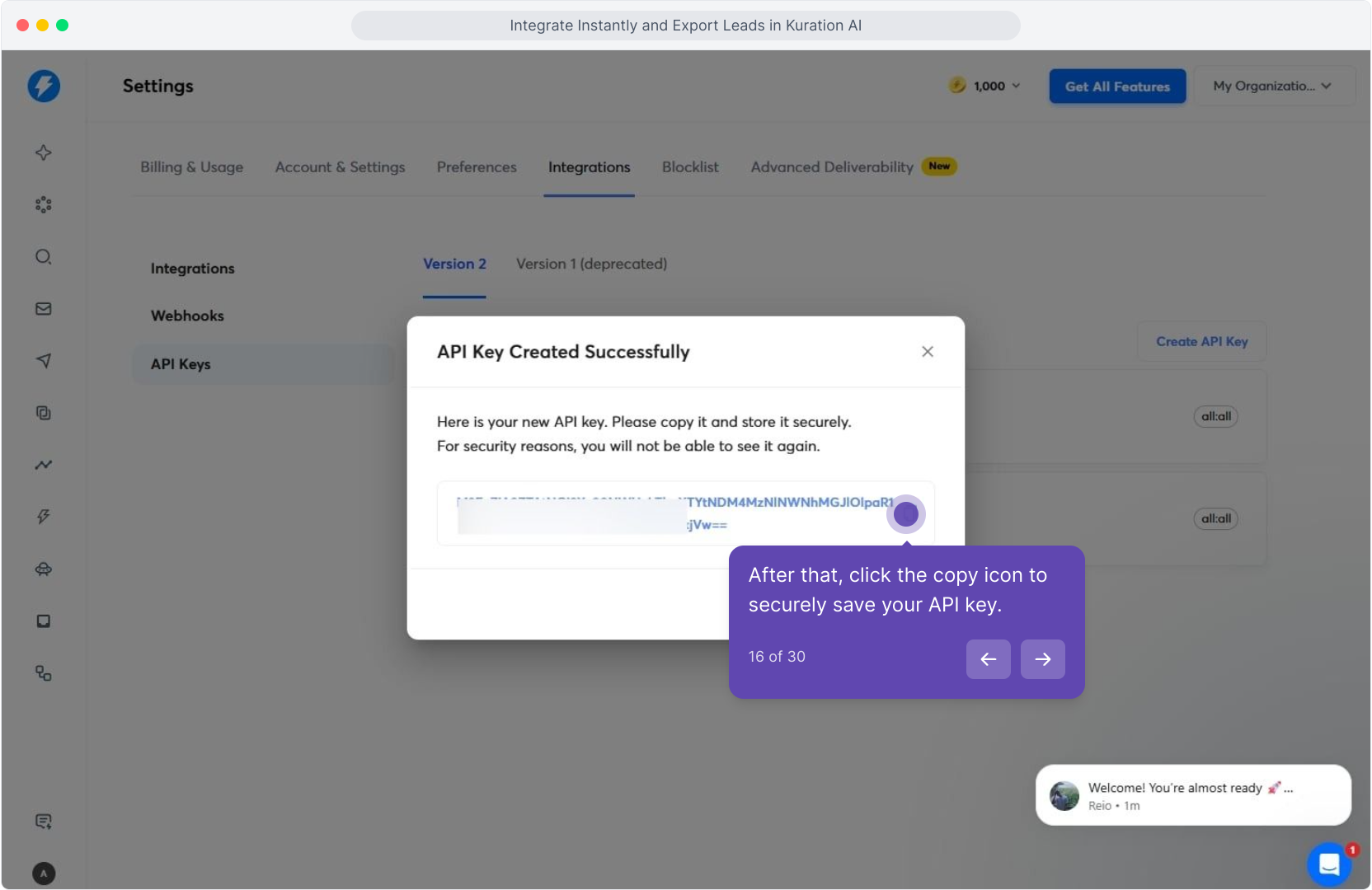Open the email envelope icon in sidebar

[44, 308]
